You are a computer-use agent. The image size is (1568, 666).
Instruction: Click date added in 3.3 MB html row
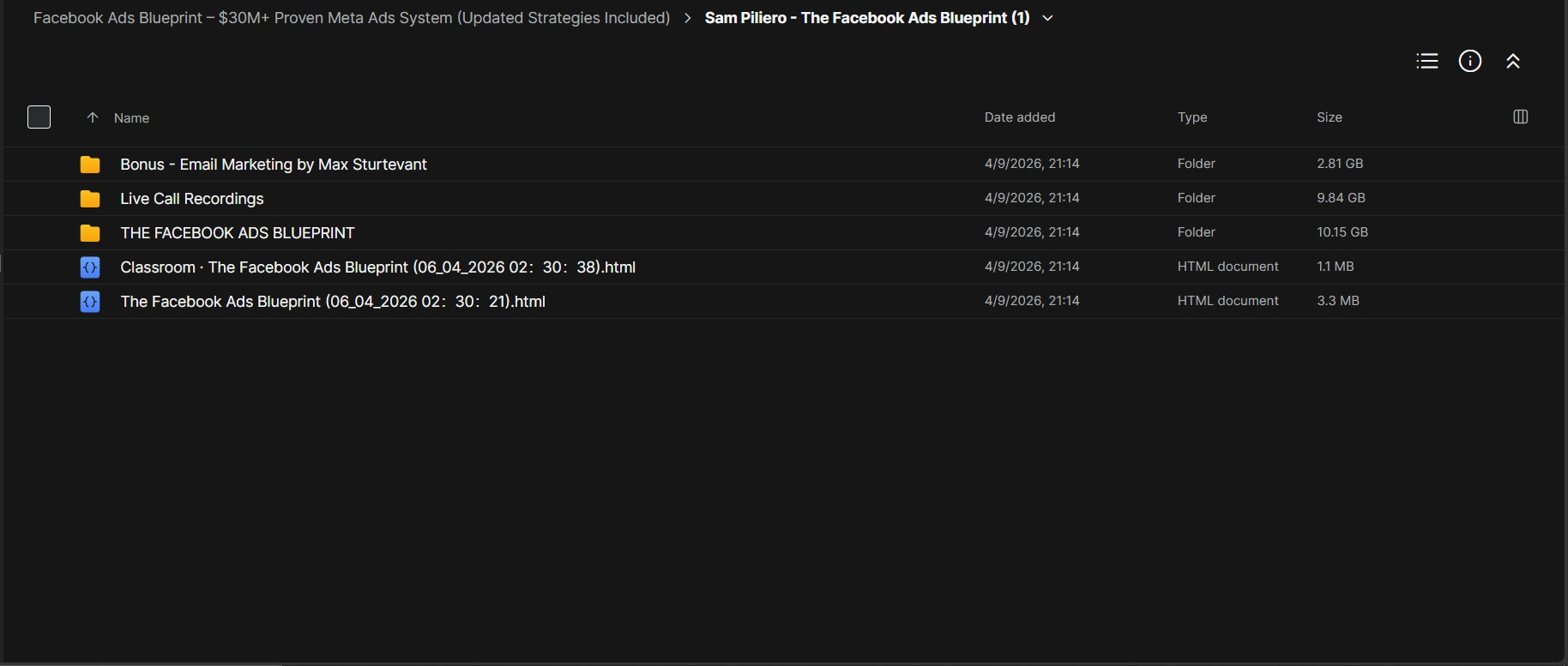click(x=1032, y=301)
